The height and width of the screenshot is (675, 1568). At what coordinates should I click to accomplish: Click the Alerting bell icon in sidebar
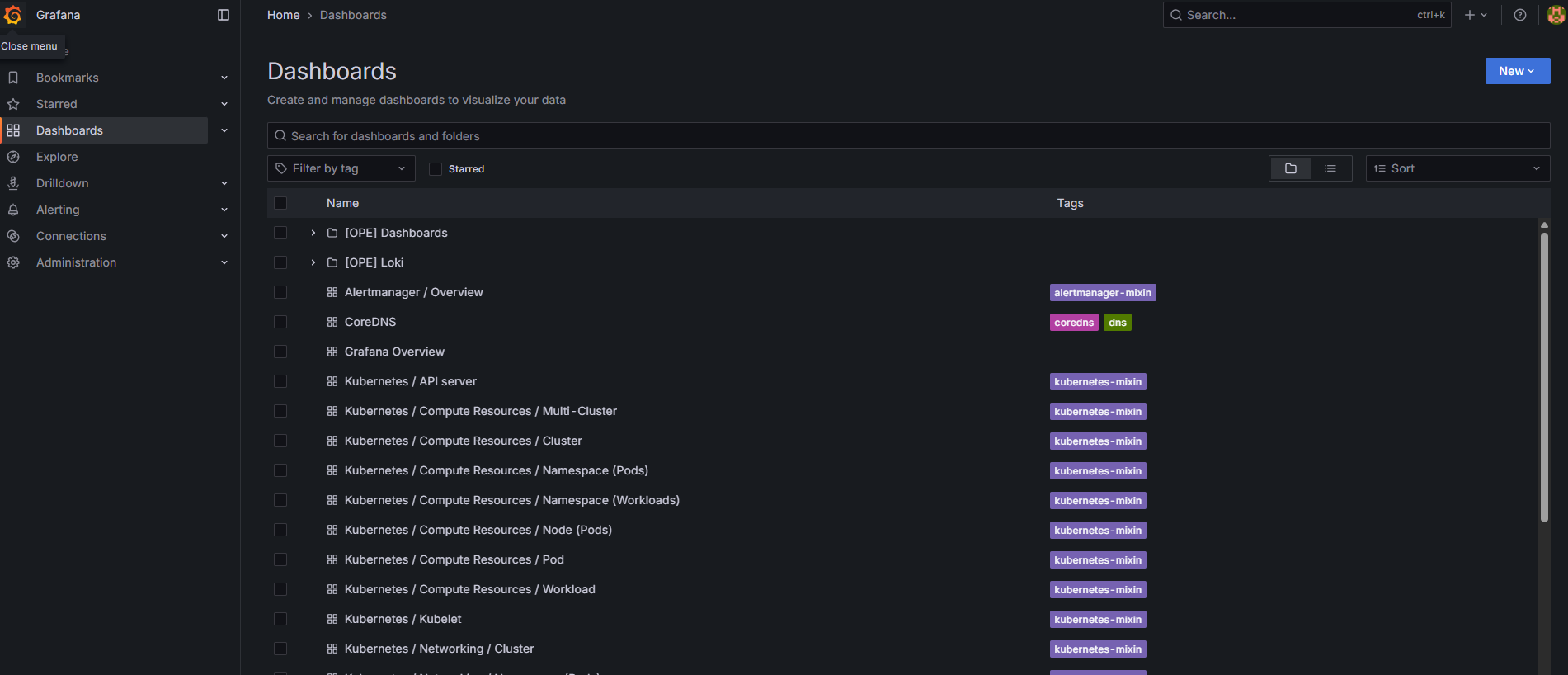(x=13, y=210)
